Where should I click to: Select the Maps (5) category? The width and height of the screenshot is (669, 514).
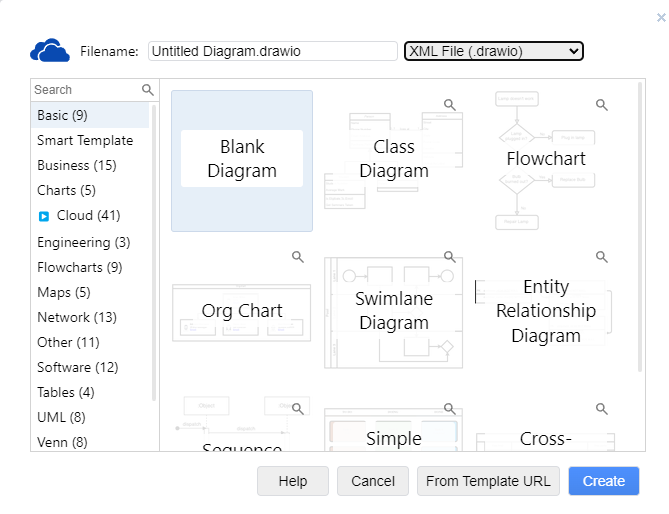90,292
